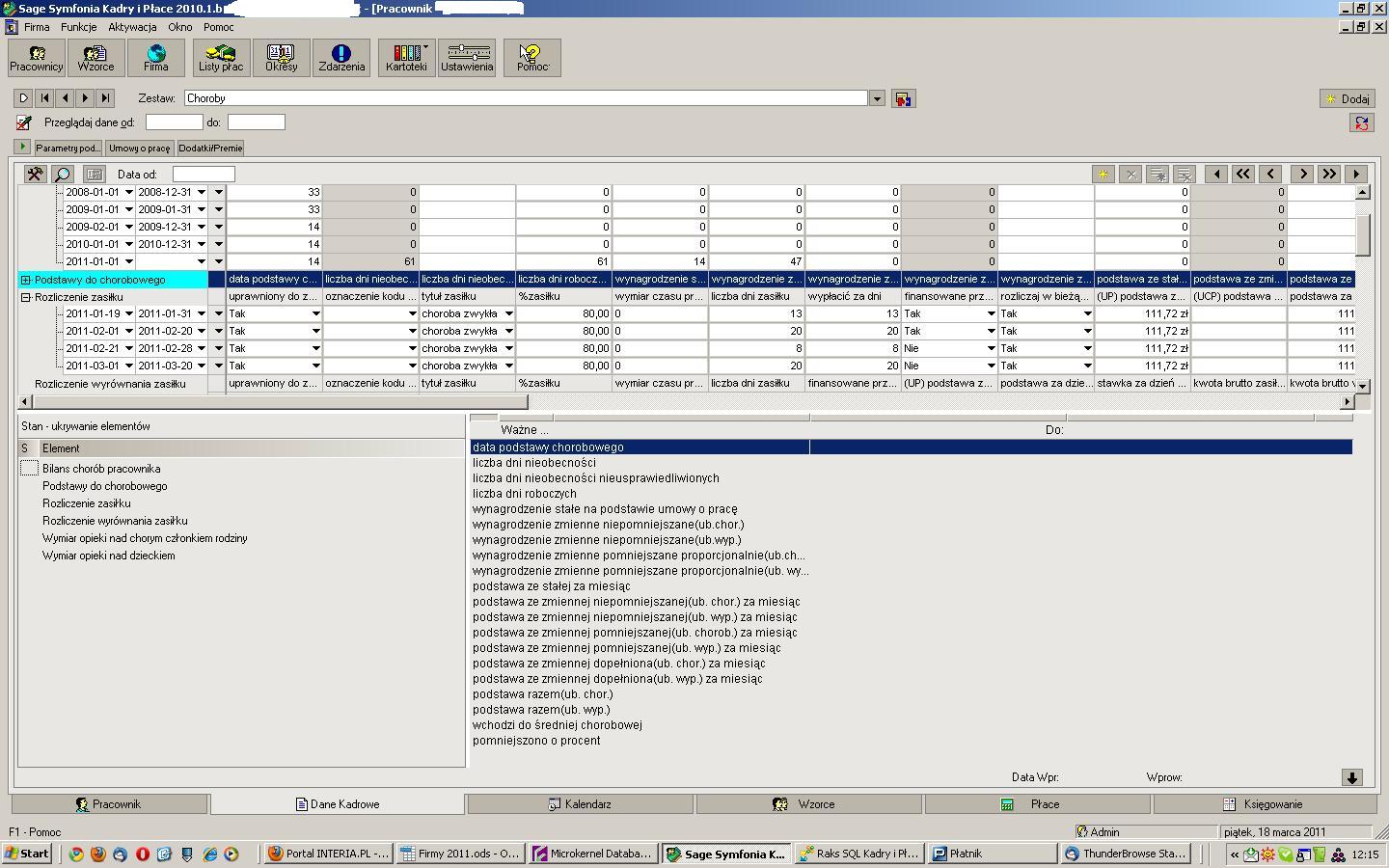Image resolution: width=1389 pixels, height=868 pixels.
Task: Toggle the Przeglądaj dane od filter icon
Action: (x=24, y=122)
